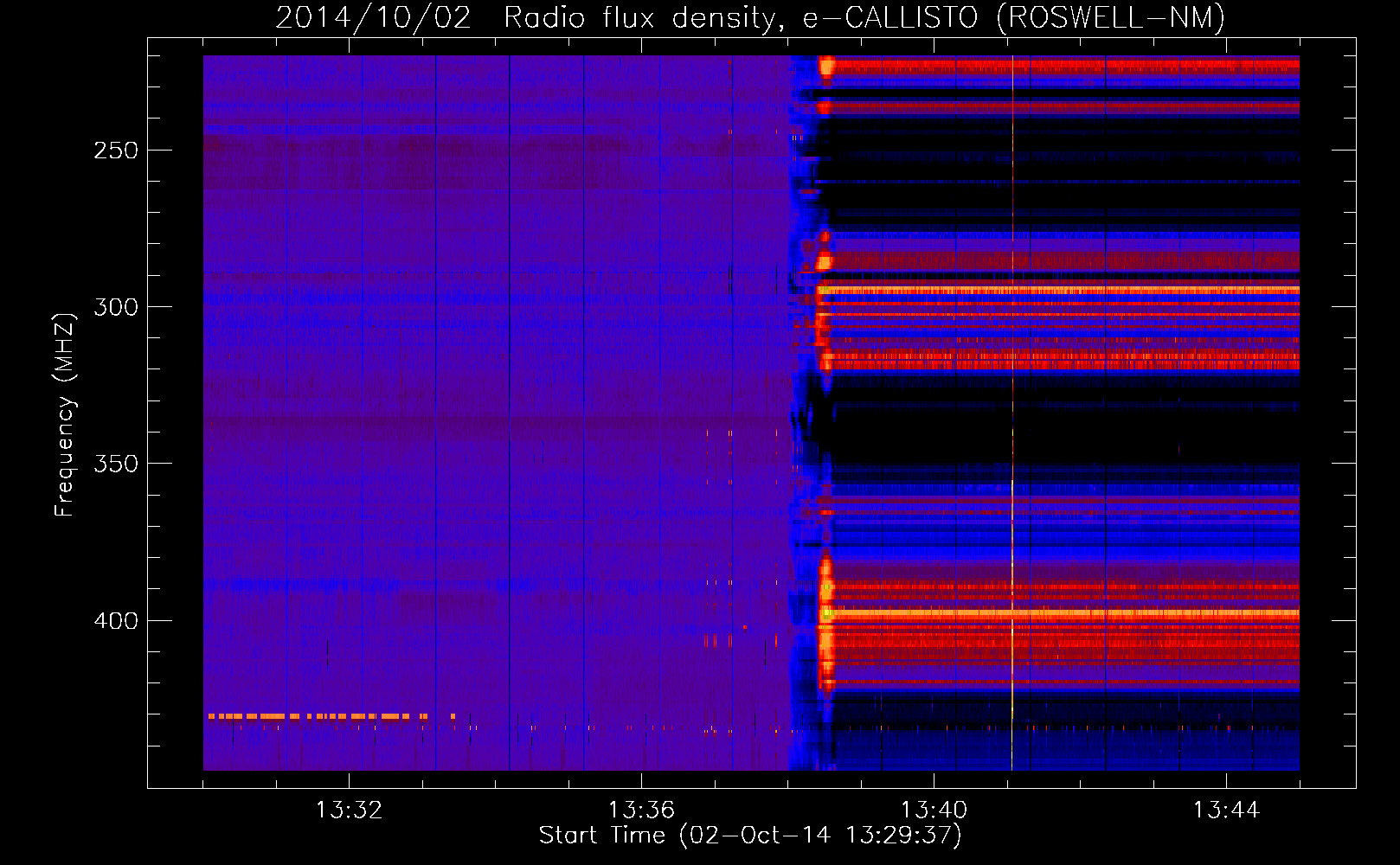This screenshot has height=865, width=1400.
Task: Click the 'Start Time (02-Oct-14 13:29:37)' label
Action: point(750,835)
